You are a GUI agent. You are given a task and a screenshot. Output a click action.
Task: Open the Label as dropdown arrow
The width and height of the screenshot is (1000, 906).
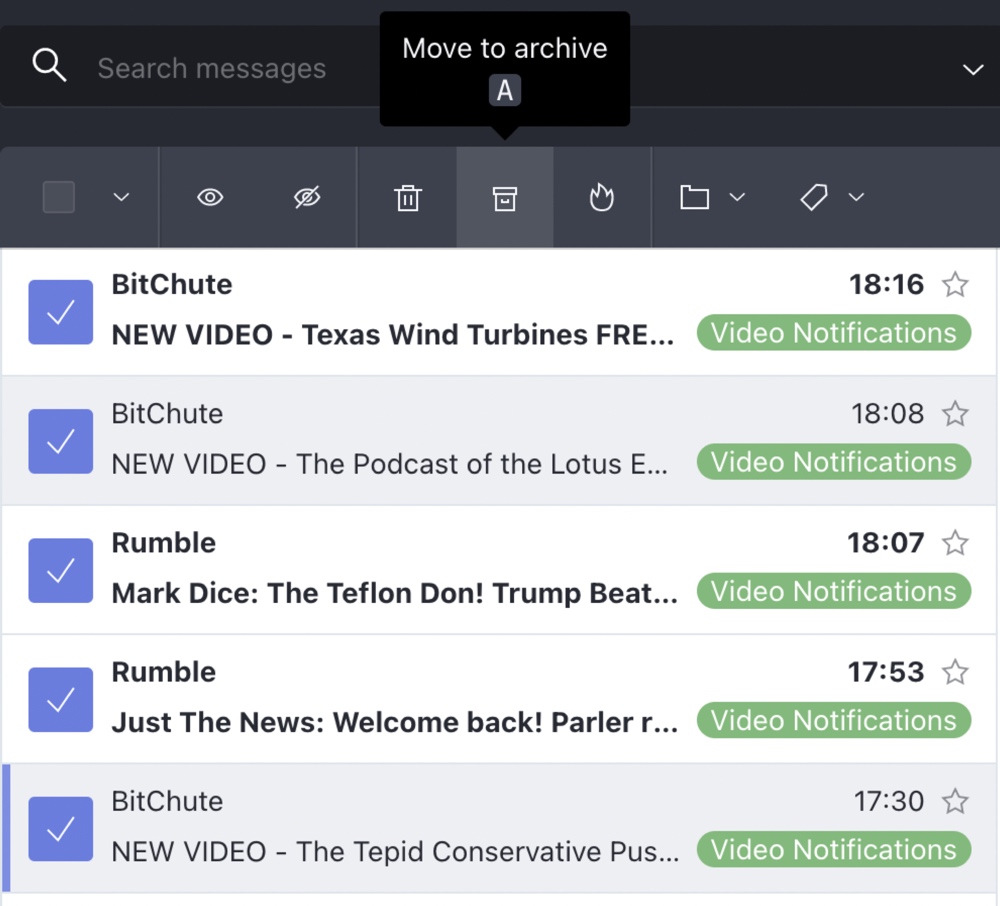[856, 197]
